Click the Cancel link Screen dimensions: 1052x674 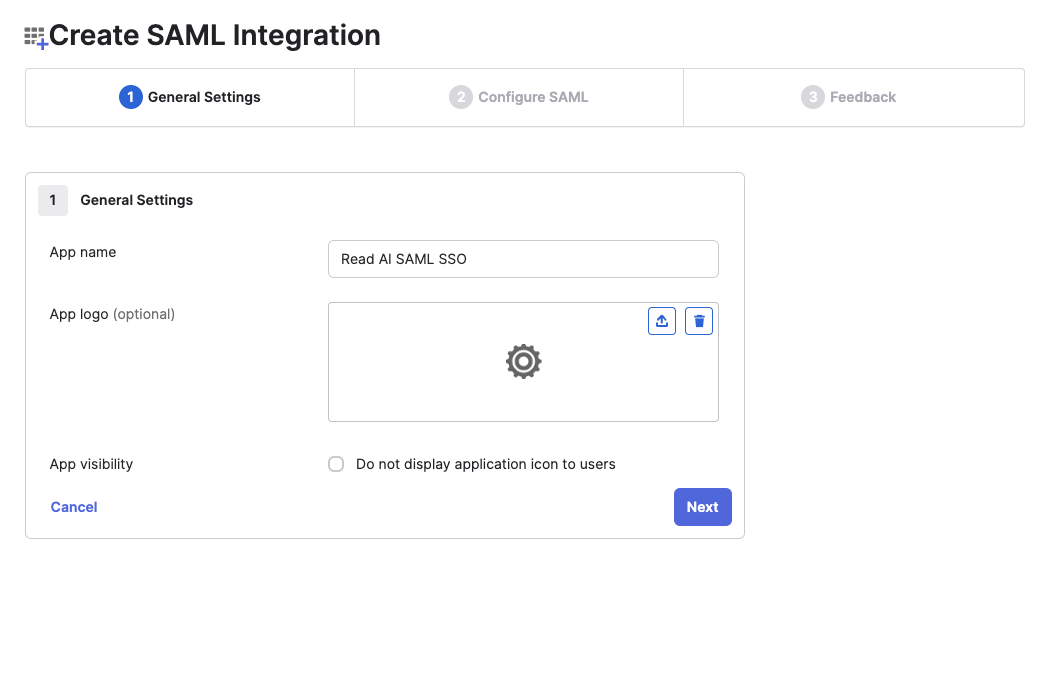click(x=73, y=507)
